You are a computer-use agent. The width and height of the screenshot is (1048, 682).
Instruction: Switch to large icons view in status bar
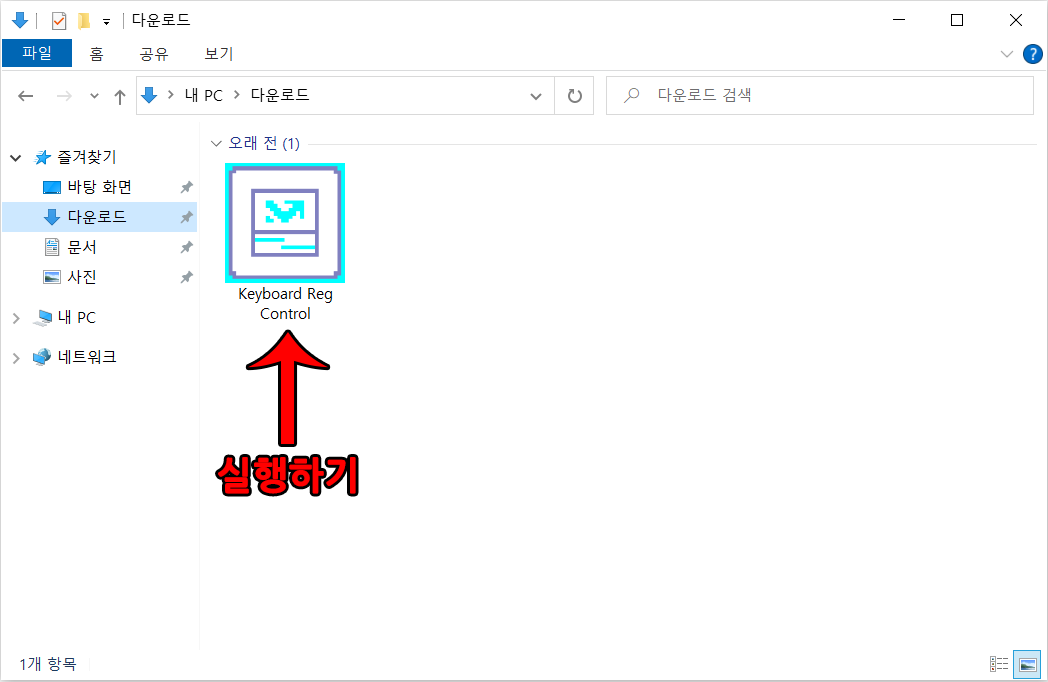pyautogui.click(x=1027, y=664)
